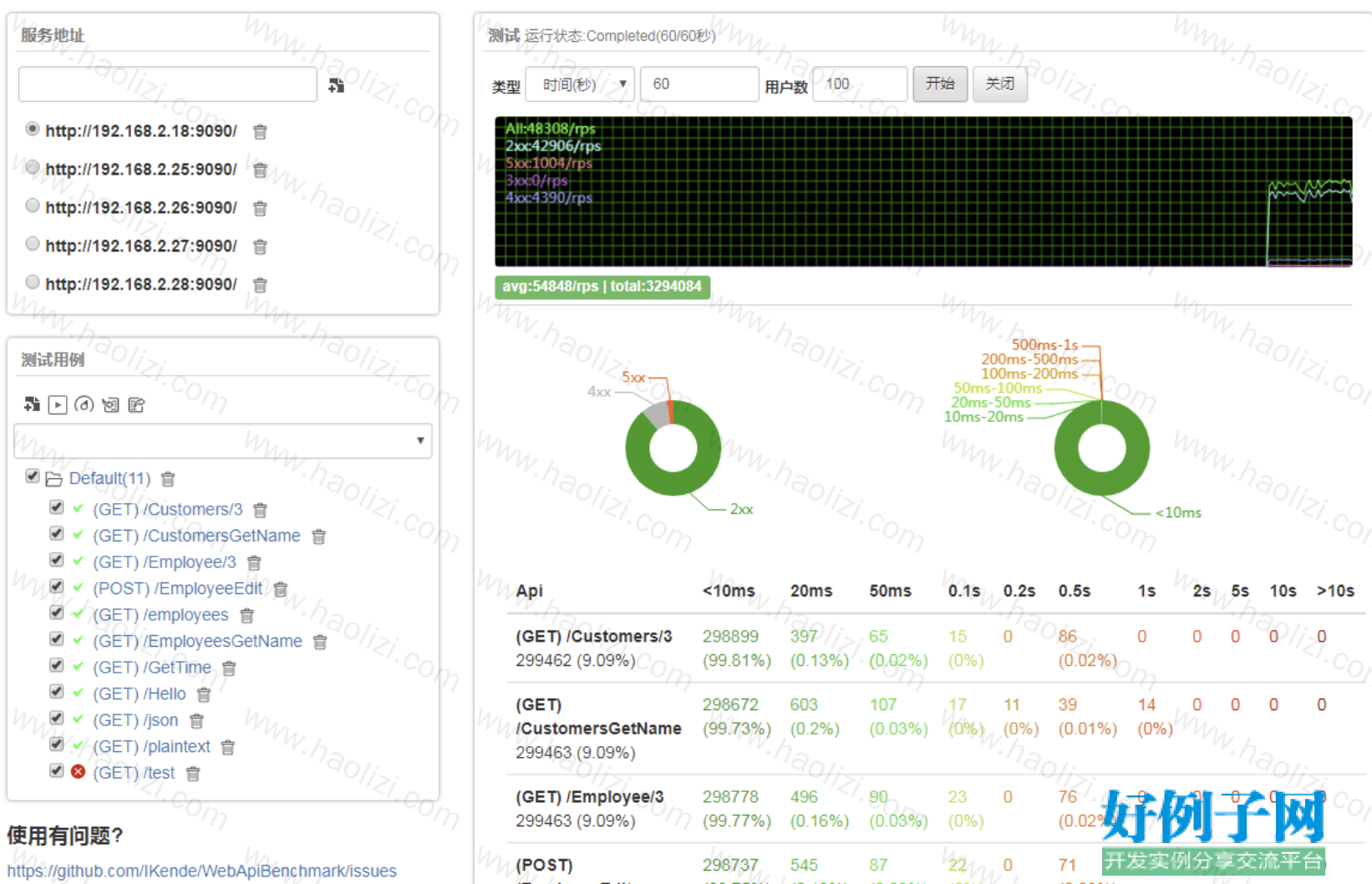Image resolution: width=1372 pixels, height=884 pixels.
Task: Click the rps line graph area
Action: 923,192
